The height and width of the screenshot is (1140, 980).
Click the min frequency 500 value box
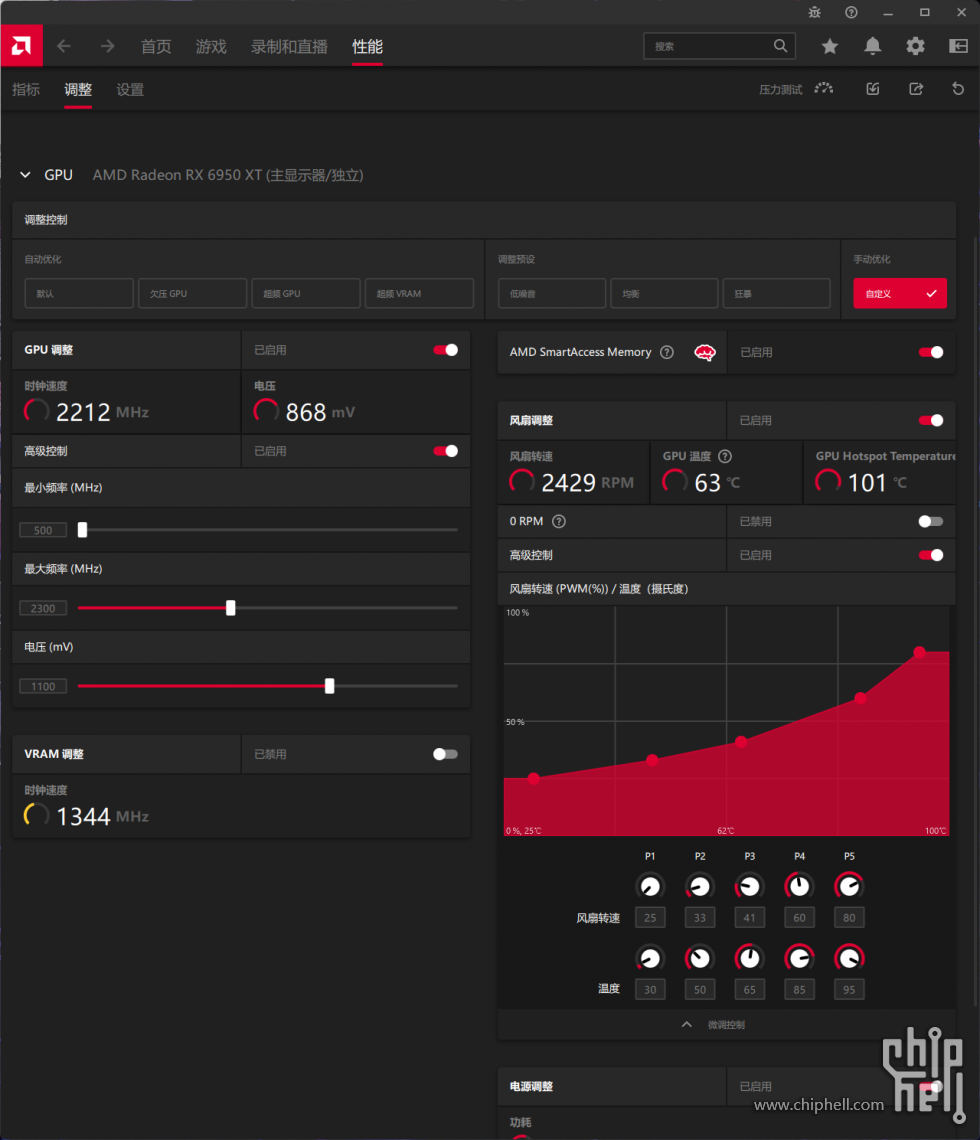(43, 530)
